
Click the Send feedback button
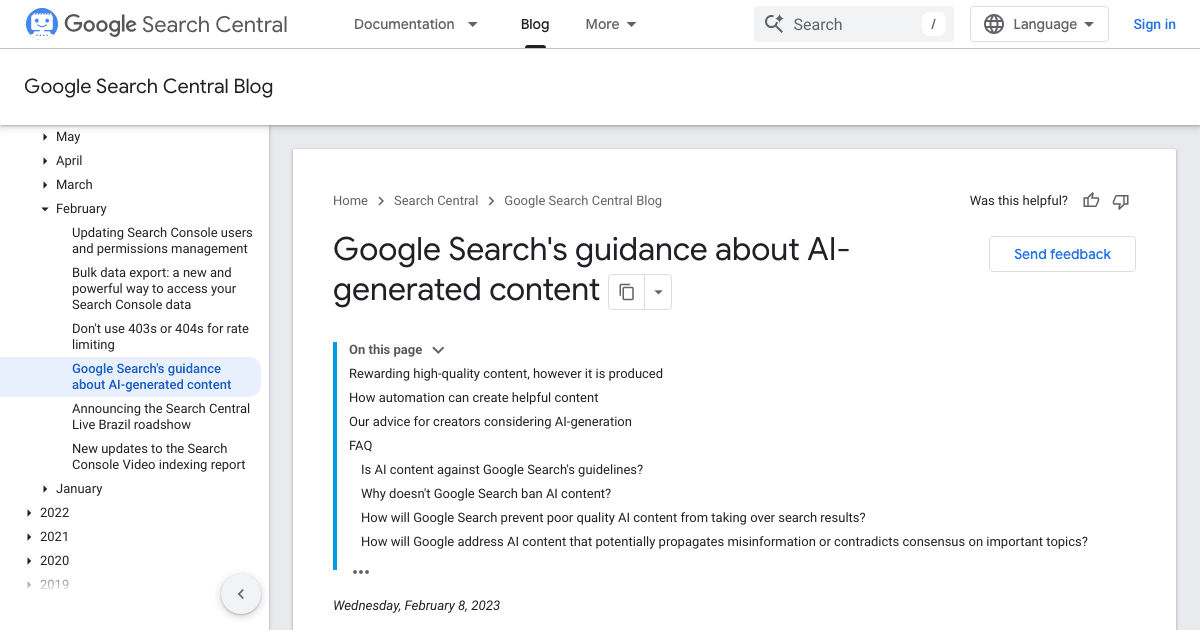coord(1062,254)
